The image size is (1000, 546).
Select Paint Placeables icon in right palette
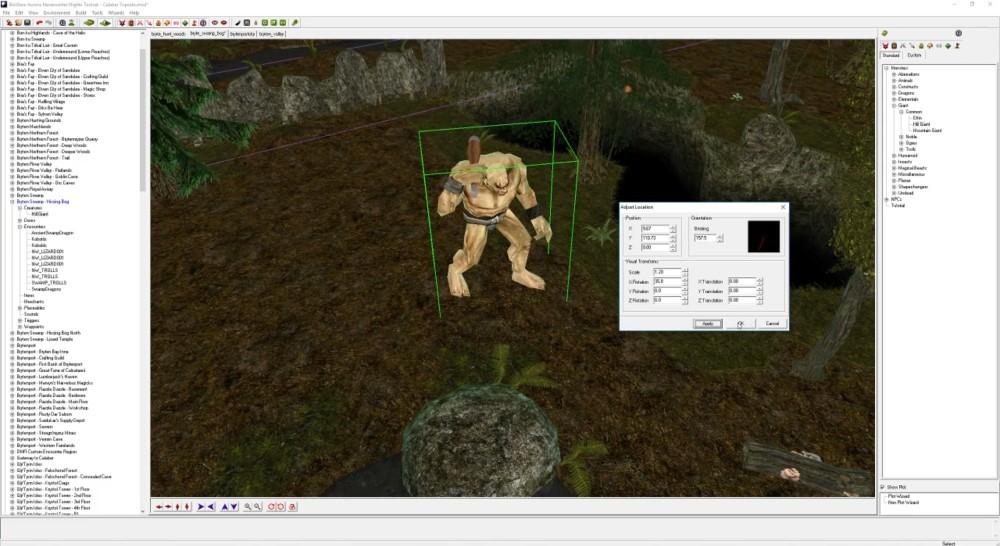pos(930,46)
